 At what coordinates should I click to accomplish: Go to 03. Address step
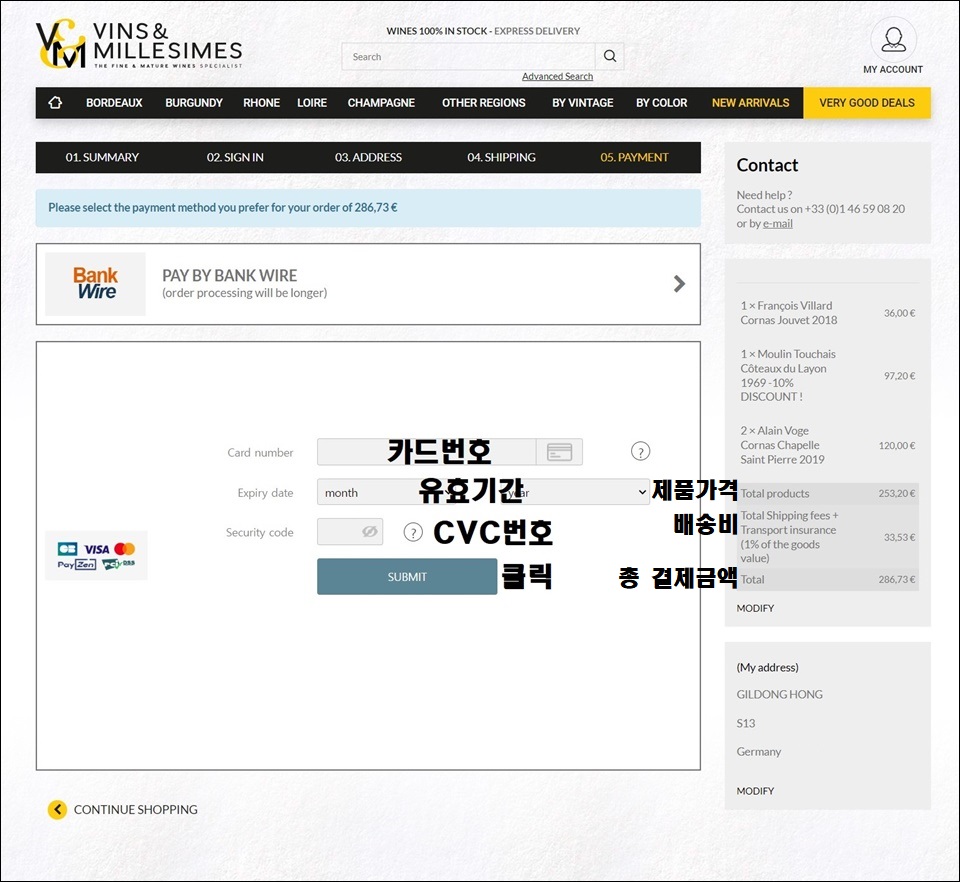369,157
